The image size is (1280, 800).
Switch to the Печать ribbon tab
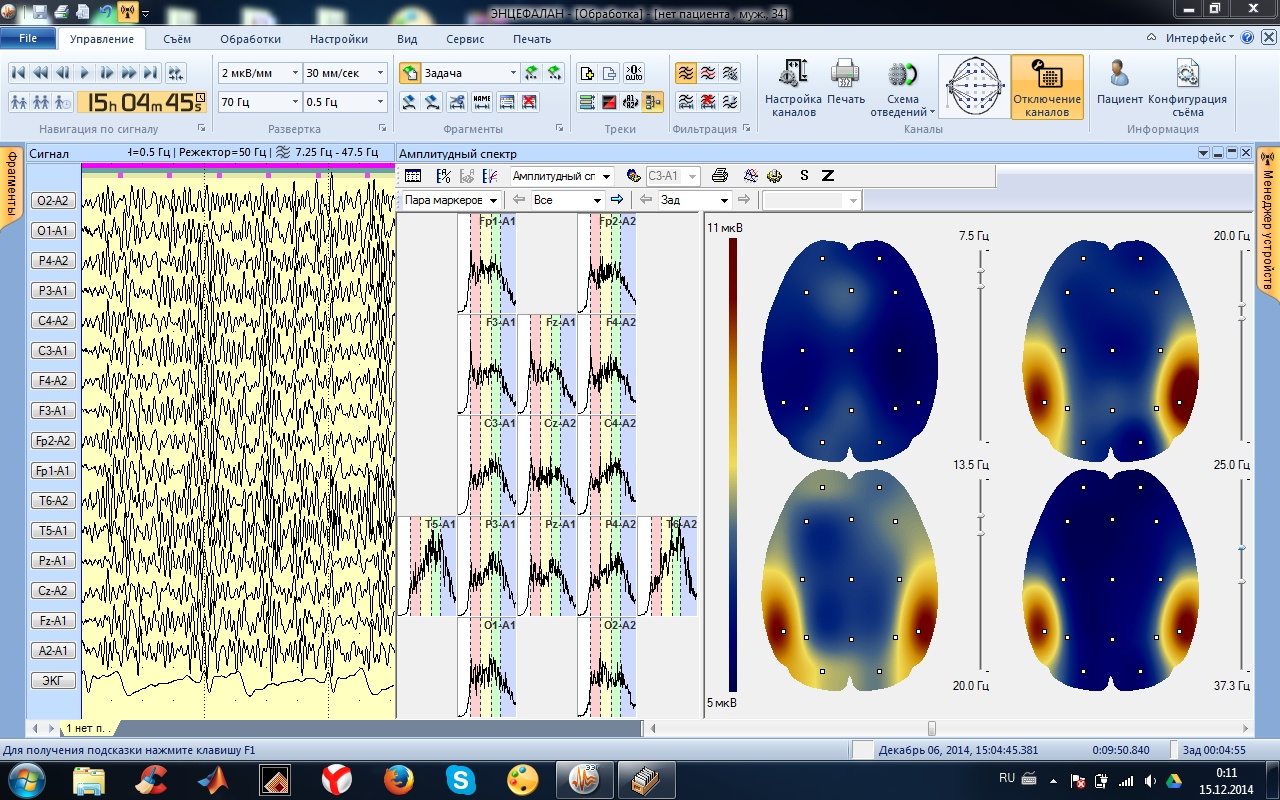[x=532, y=39]
